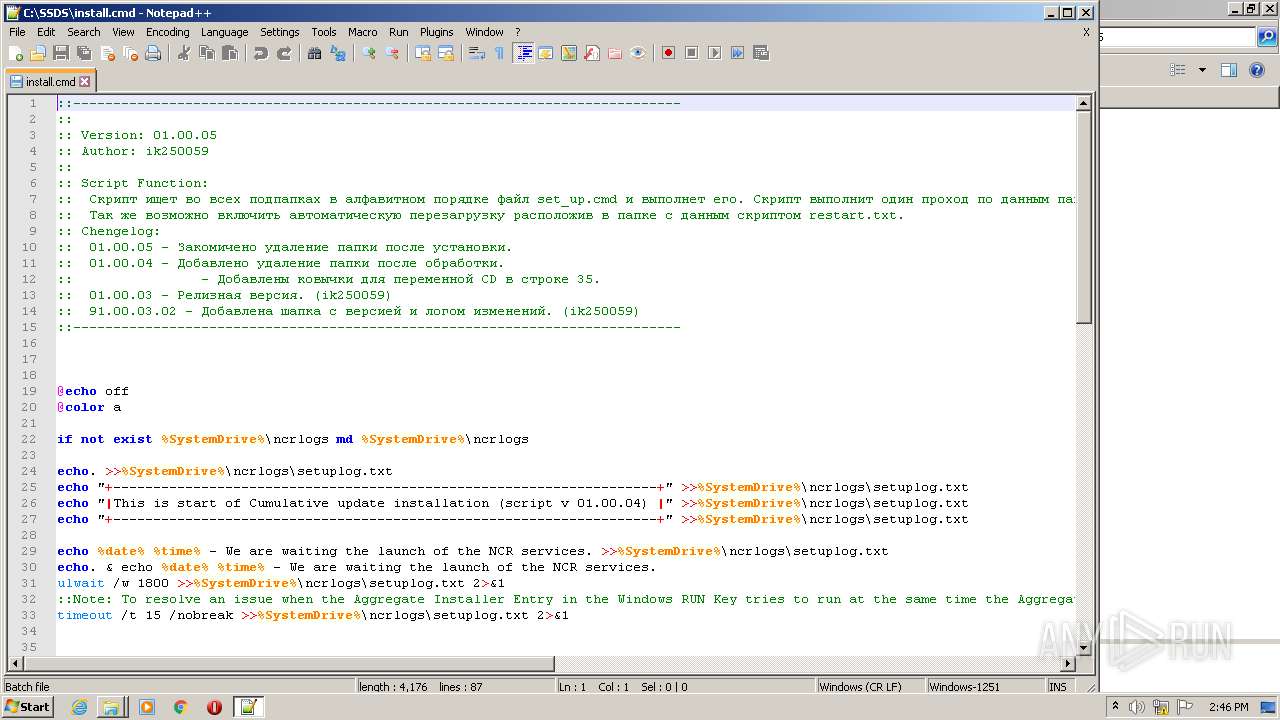
Task: Click the Save All toolbar icon
Action: [x=84, y=53]
